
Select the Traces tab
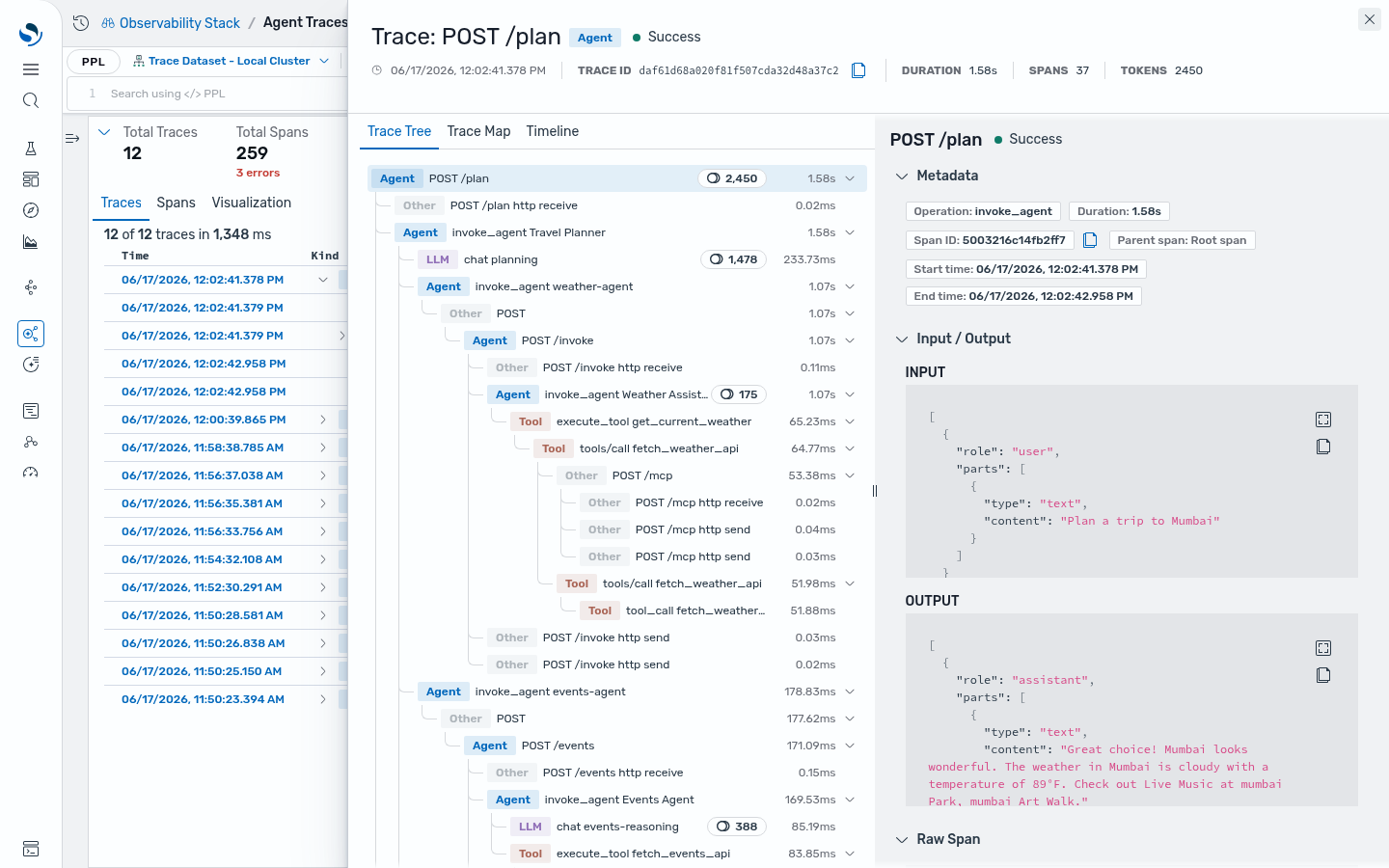122,203
